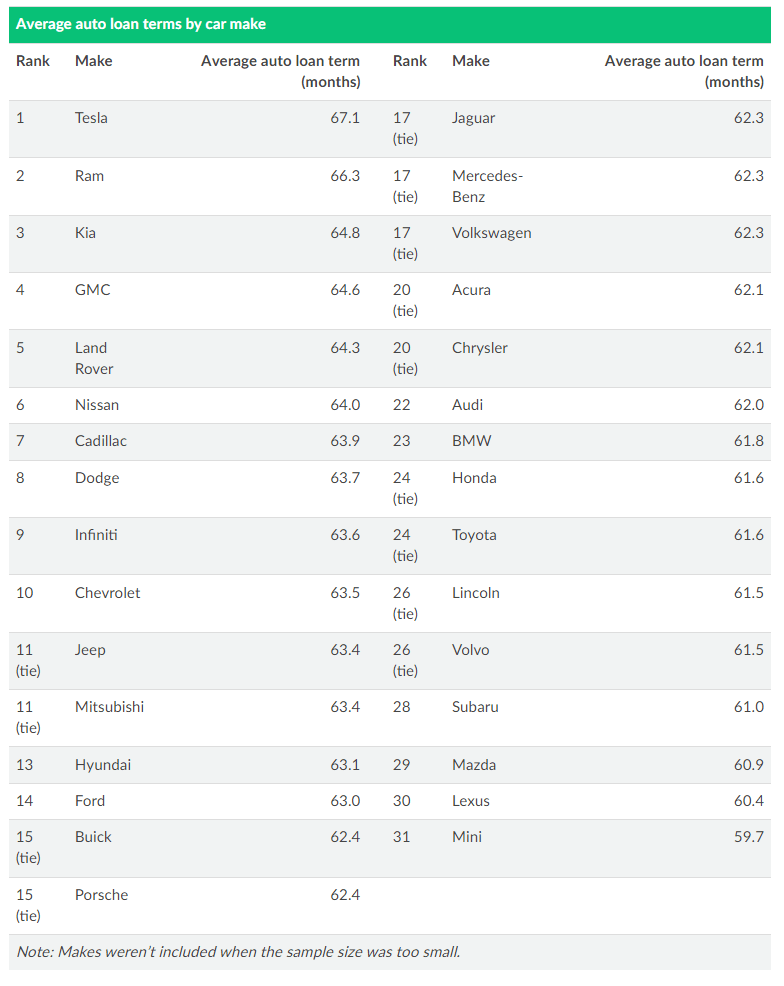This screenshot has height=986, width=784.
Task: Select the Volkswagen entry
Action: [x=492, y=233]
